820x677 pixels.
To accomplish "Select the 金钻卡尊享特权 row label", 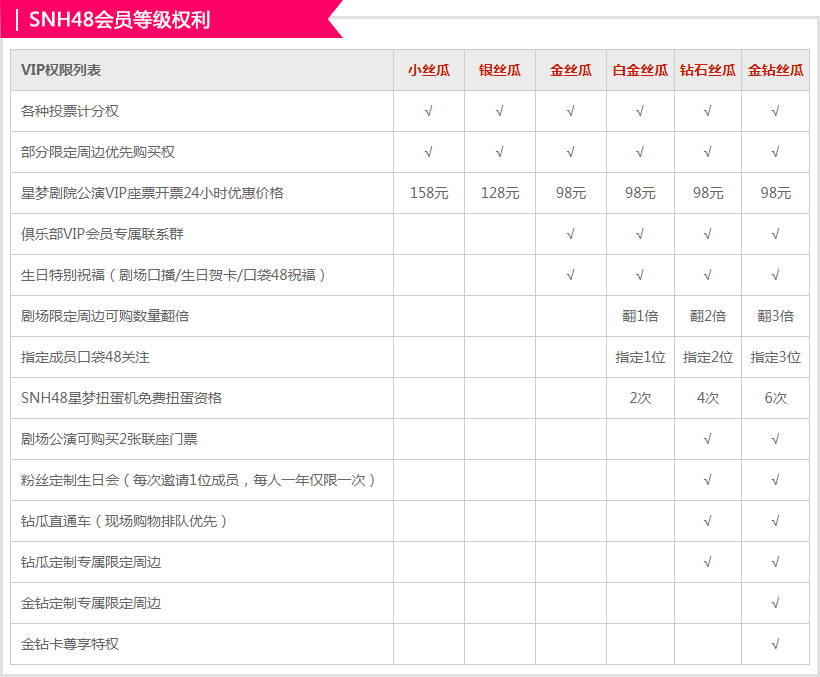I will tap(70, 644).
